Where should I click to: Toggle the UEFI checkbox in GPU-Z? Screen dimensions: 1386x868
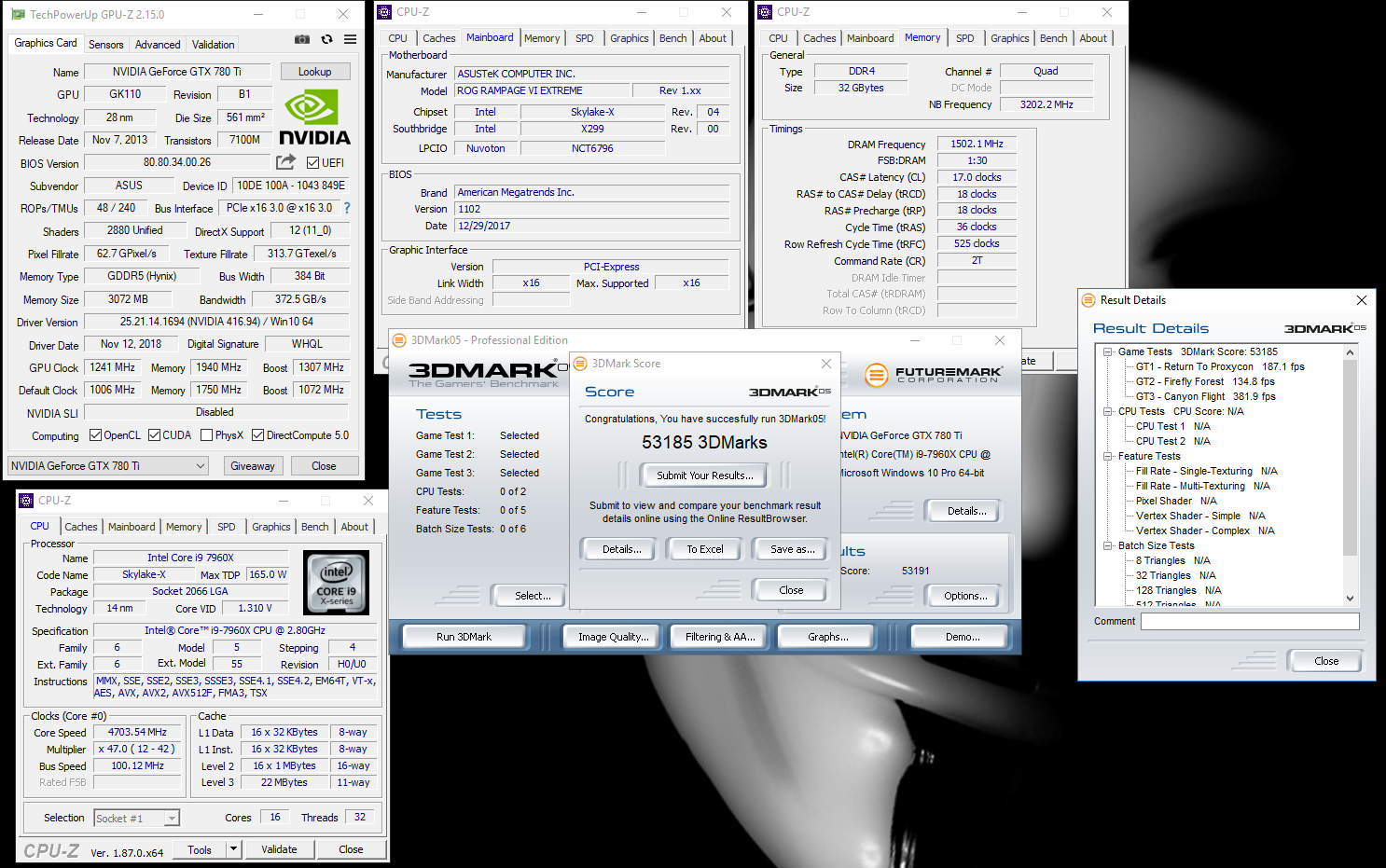(313, 163)
